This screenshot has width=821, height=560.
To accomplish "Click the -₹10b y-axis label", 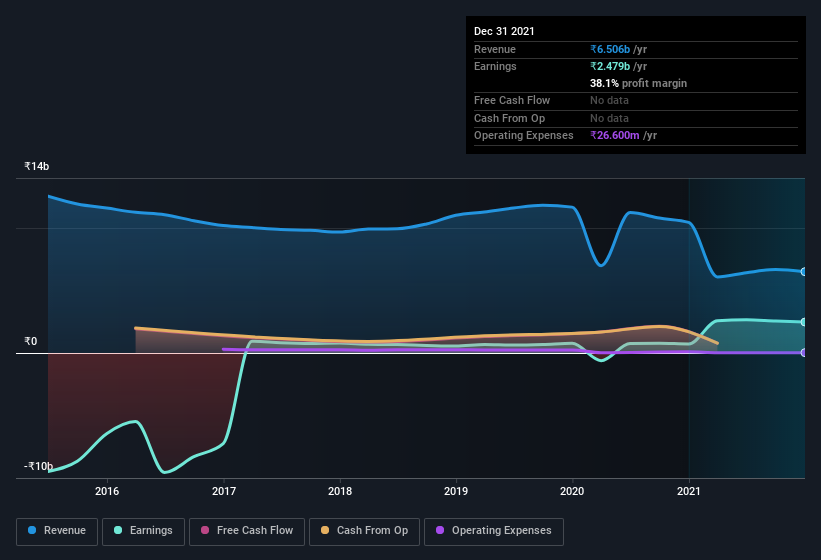I will pos(38,466).
